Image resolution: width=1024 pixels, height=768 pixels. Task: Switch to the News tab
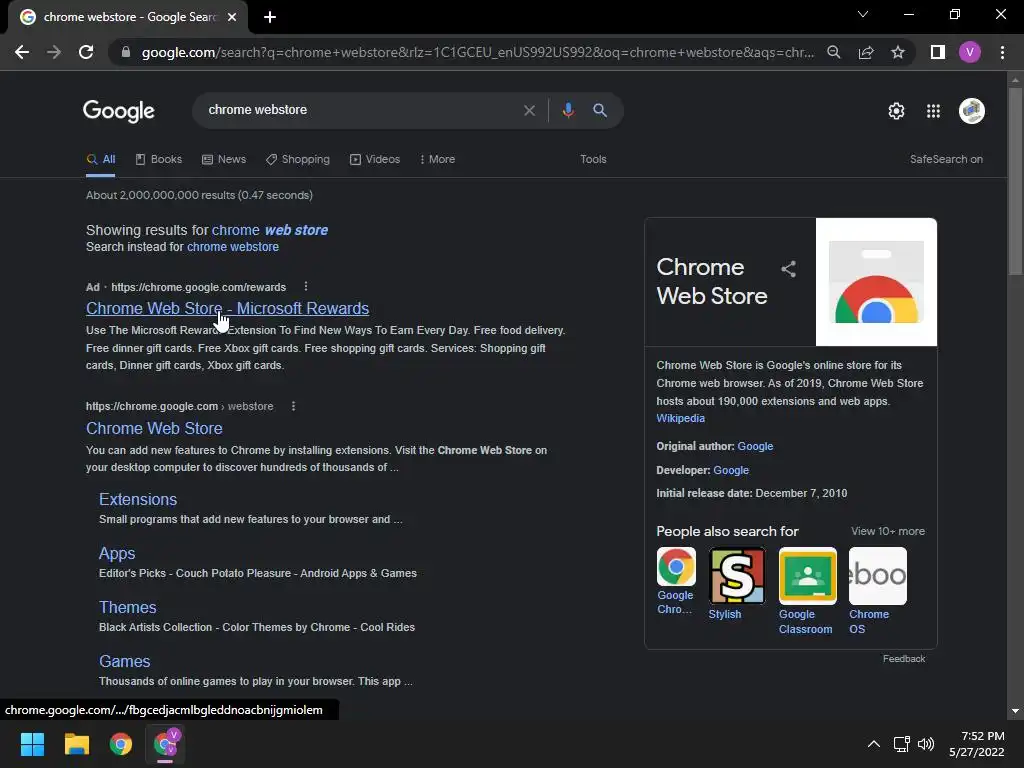pyautogui.click(x=224, y=159)
